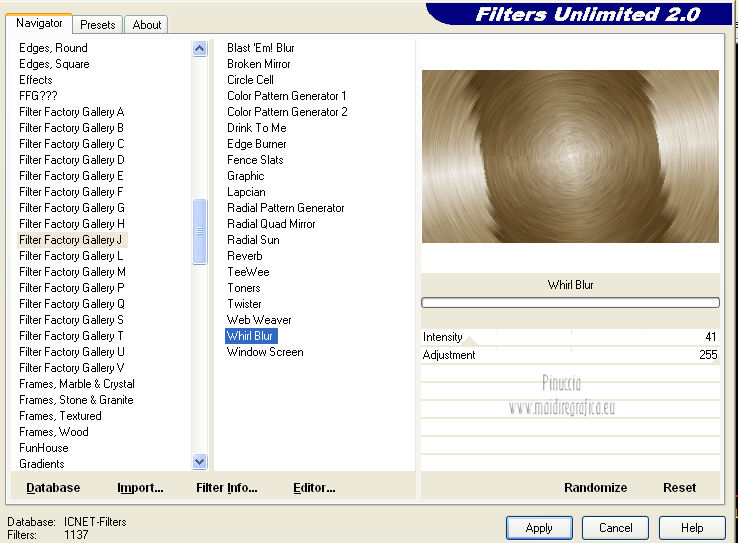Screen dimensions: 738x543
Task: Open Filter Info...
Action: pyautogui.click(x=226, y=487)
